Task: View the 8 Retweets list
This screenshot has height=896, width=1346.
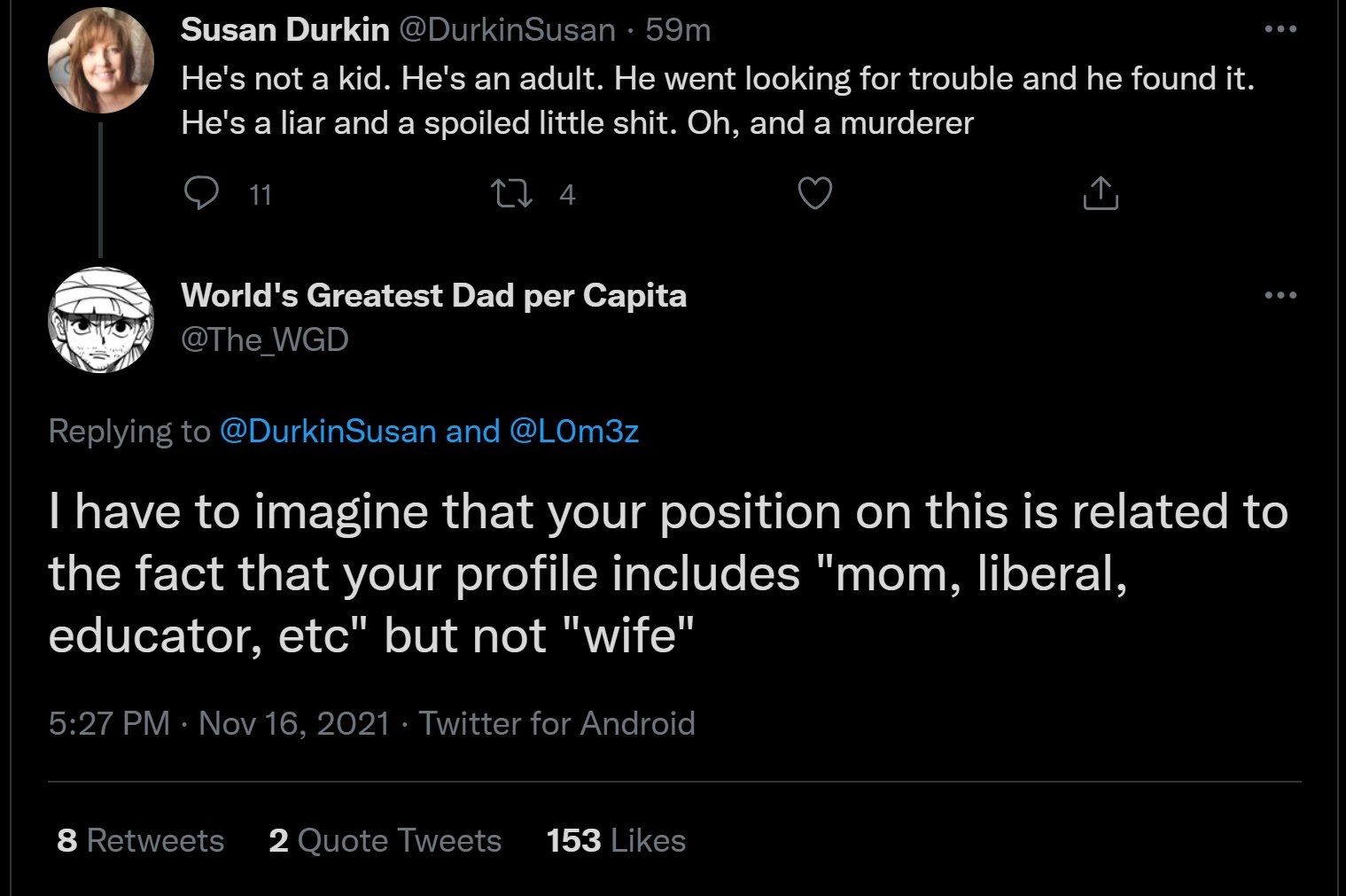Action: pos(140,840)
